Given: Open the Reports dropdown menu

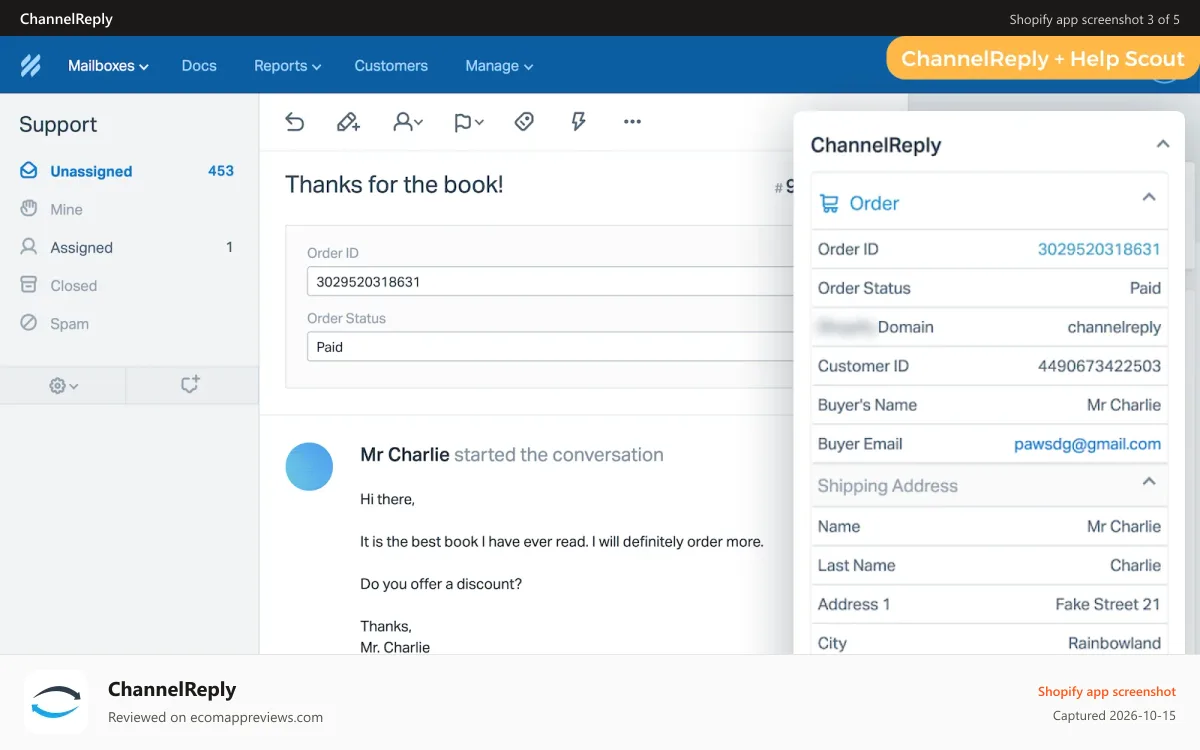Looking at the screenshot, I should coord(288,66).
